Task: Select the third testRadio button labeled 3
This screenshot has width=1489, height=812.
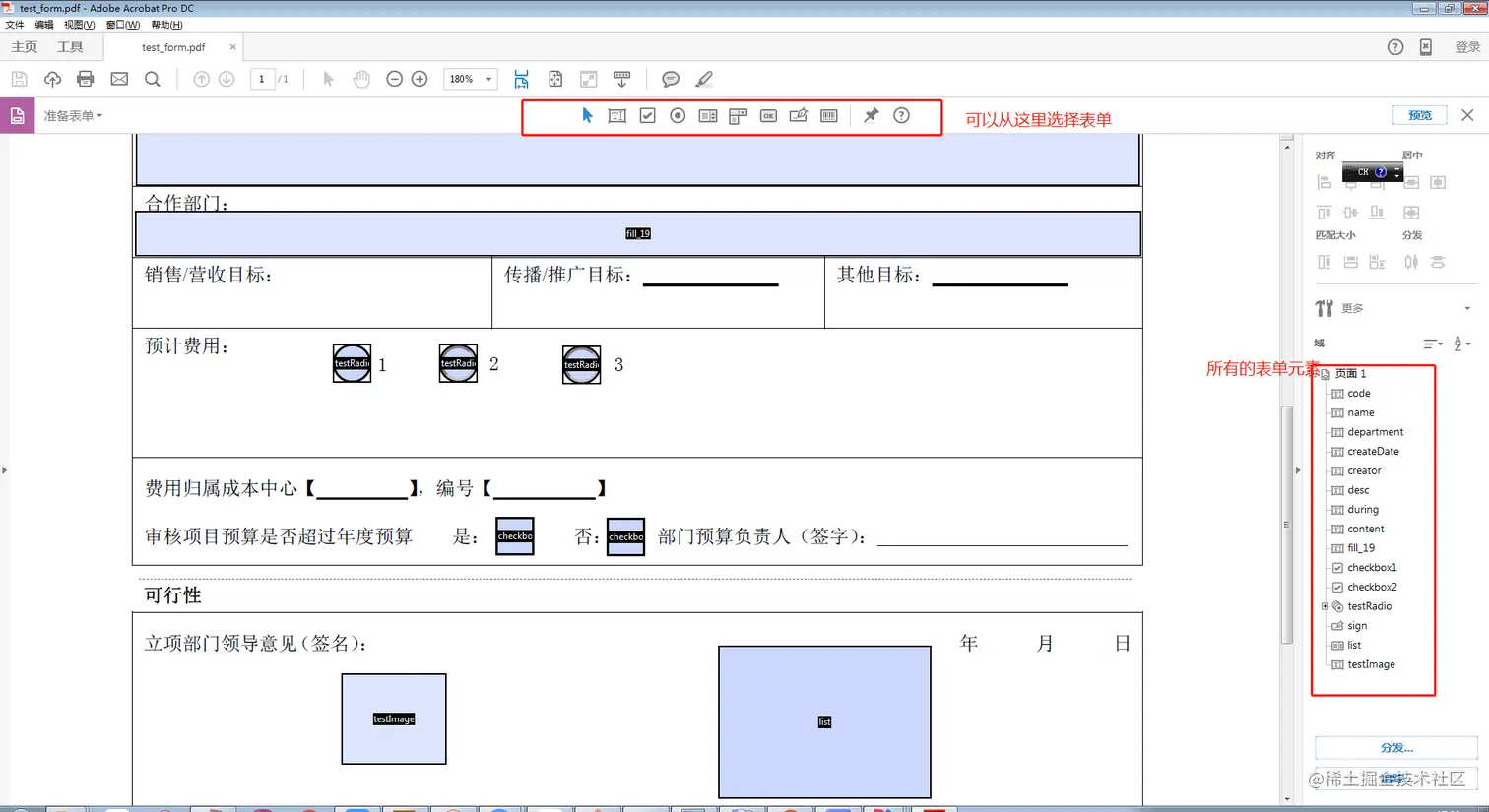Action: point(581,364)
